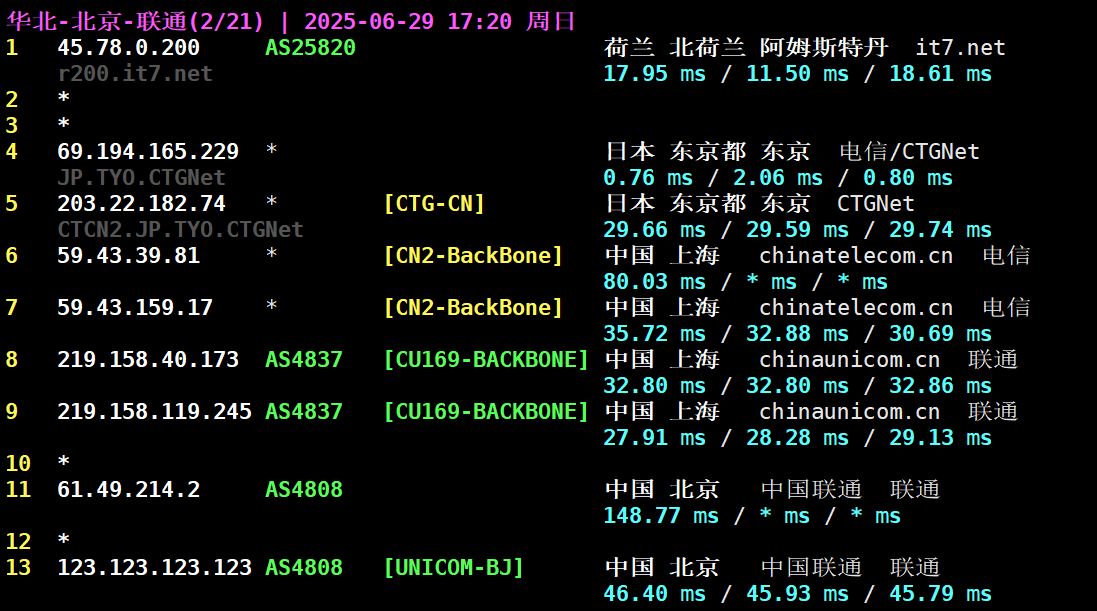Select AS4808 on hop 11
Screen dimensions: 1097x611
tap(304, 489)
